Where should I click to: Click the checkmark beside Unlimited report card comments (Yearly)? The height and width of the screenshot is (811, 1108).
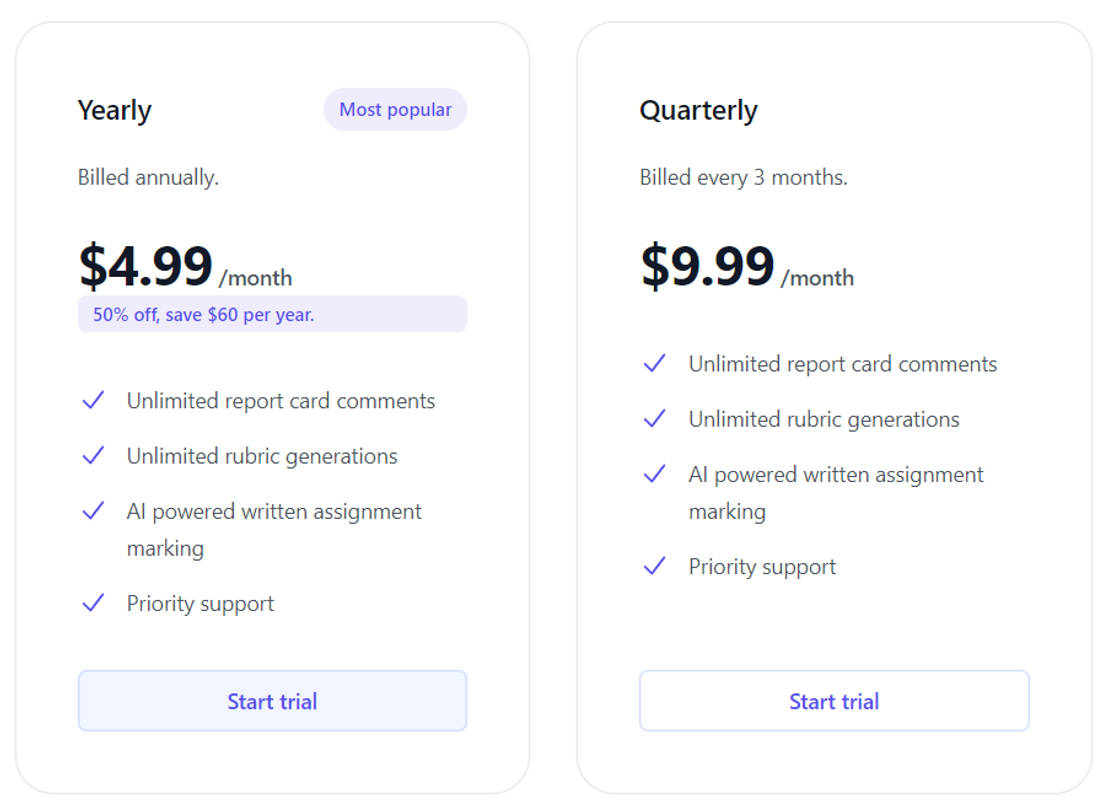pyautogui.click(x=92, y=400)
